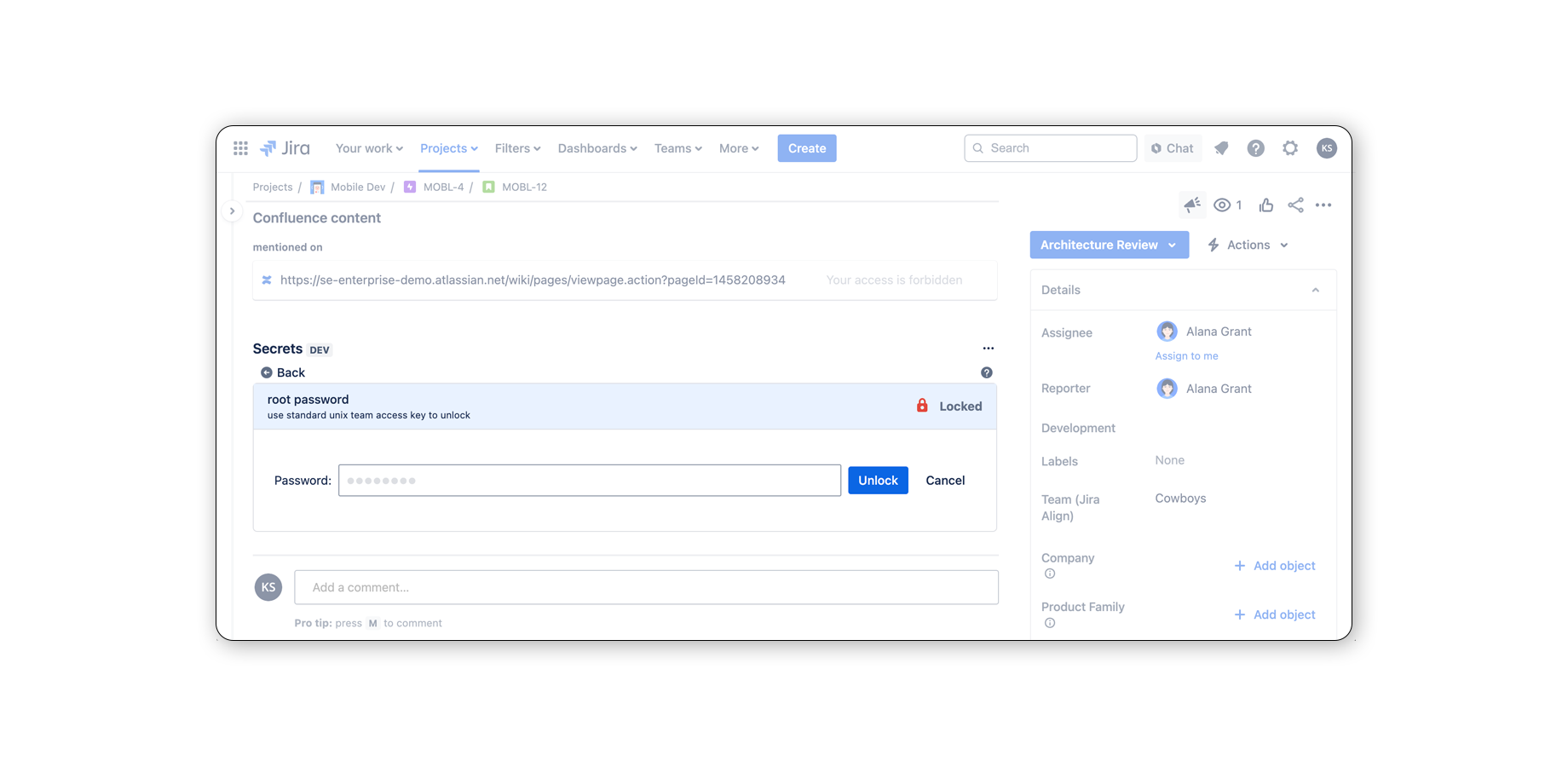
Task: Click the Create button
Action: (807, 148)
